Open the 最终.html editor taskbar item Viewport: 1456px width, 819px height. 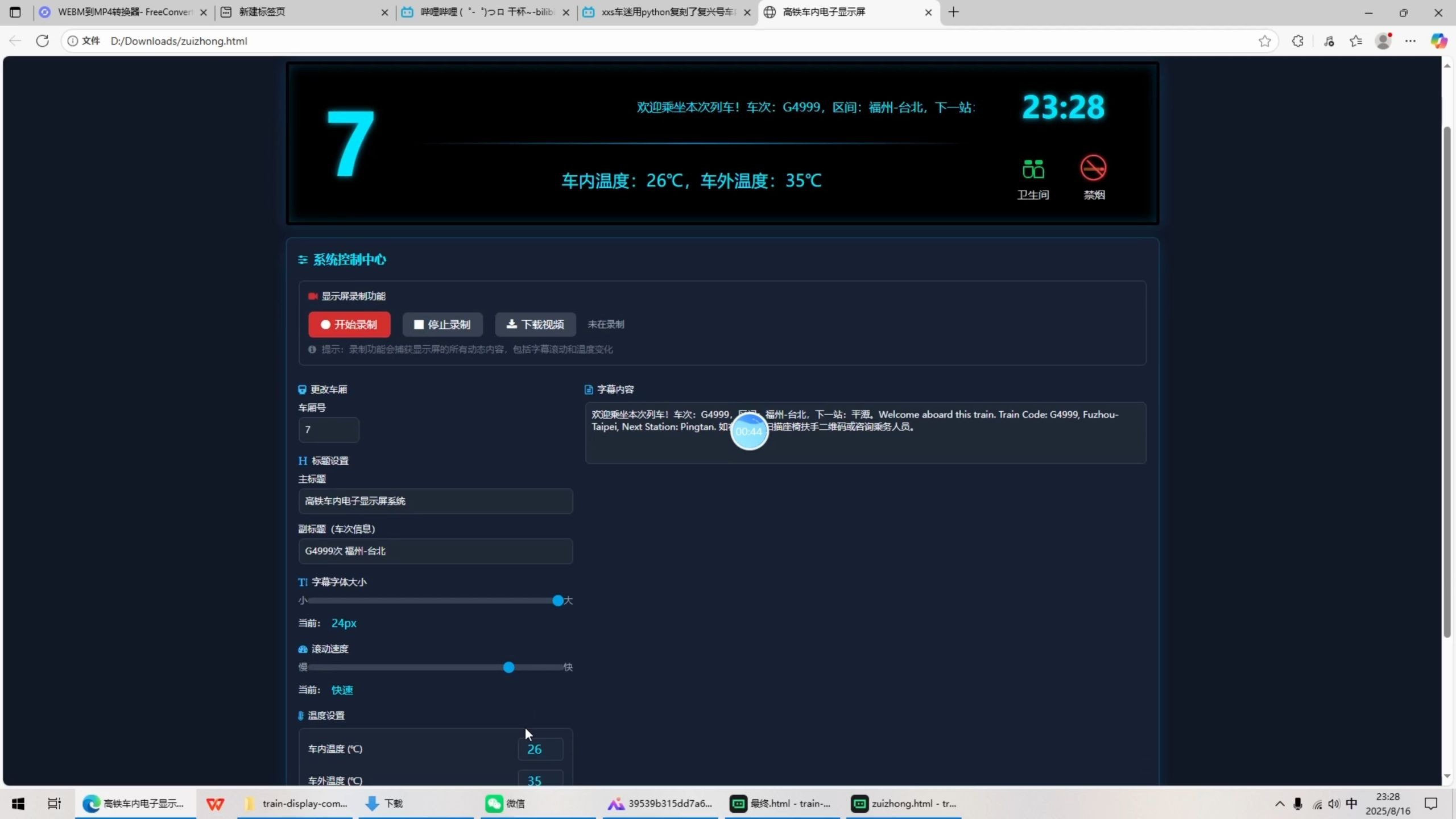coord(781,803)
